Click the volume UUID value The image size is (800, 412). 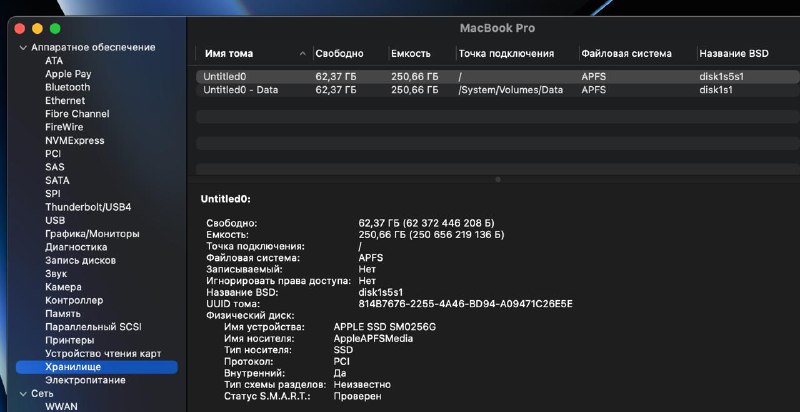(x=465, y=304)
